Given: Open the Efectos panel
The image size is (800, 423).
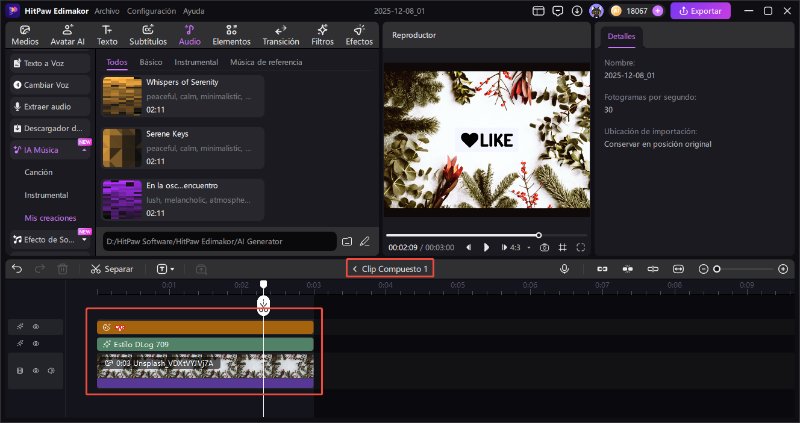Looking at the screenshot, I should click(x=359, y=35).
